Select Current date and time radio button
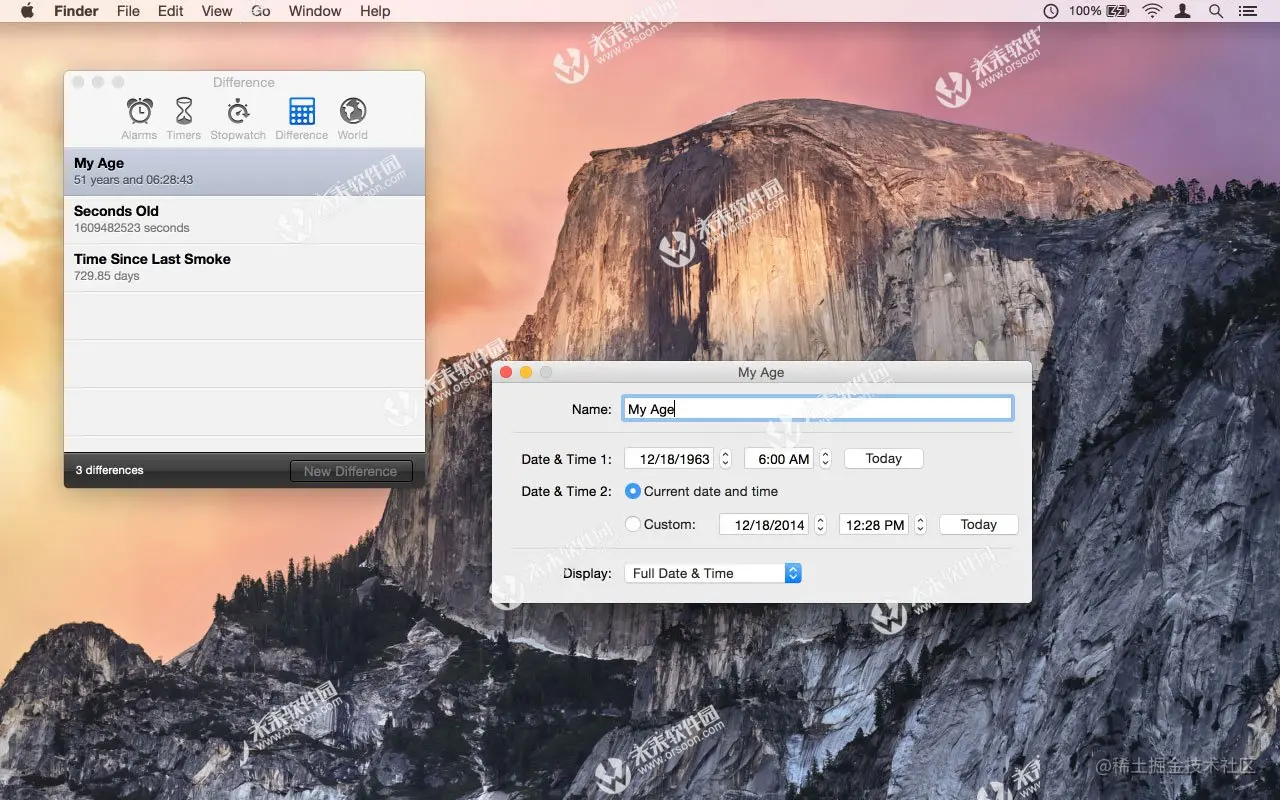 [633, 491]
